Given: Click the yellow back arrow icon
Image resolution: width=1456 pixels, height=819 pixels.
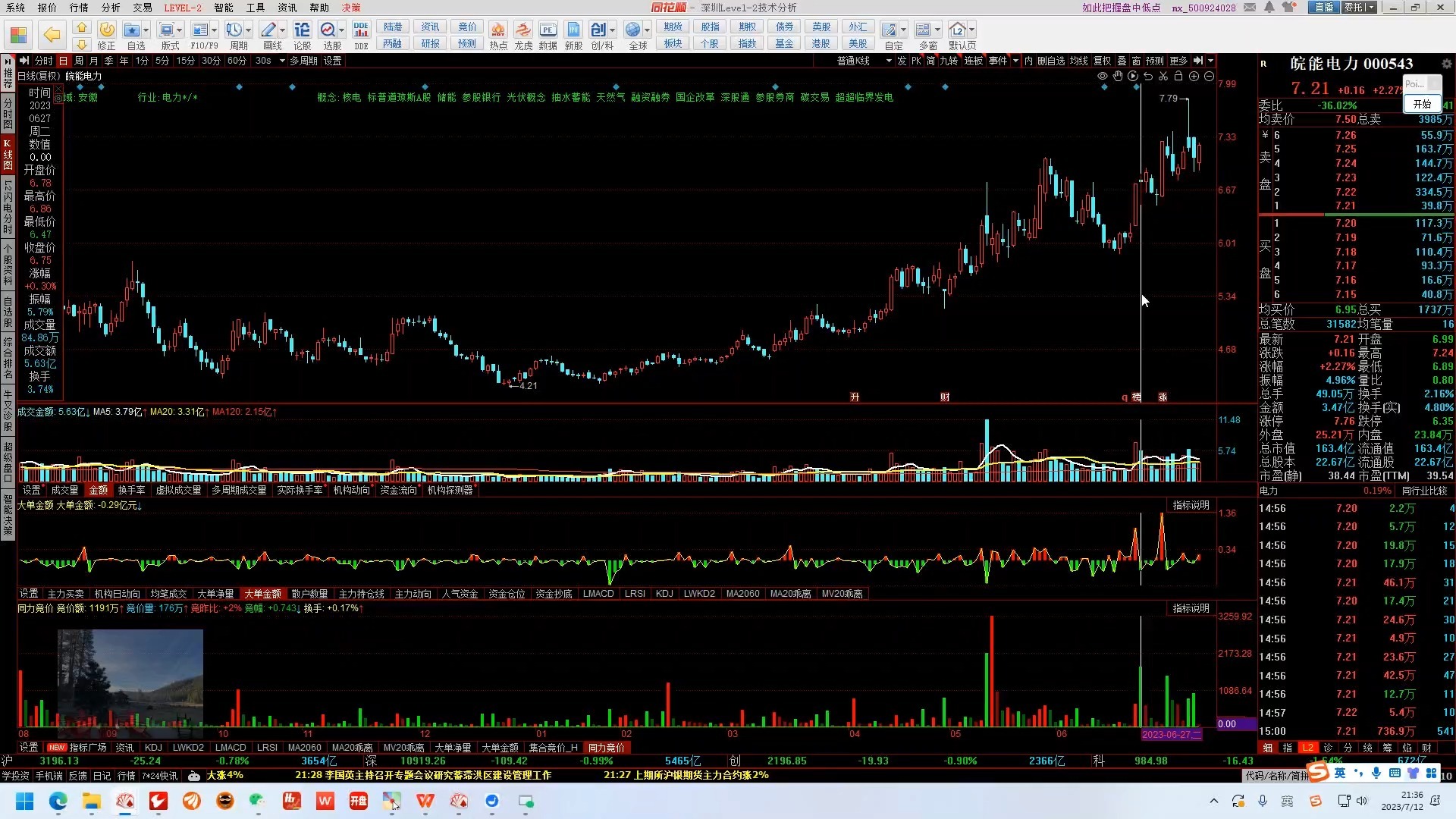Looking at the screenshot, I should [x=52, y=34].
